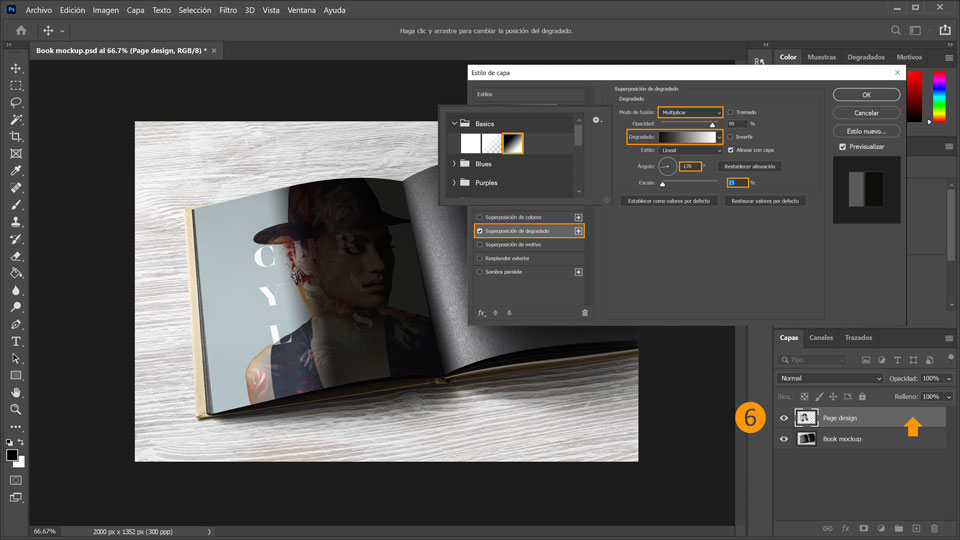Open the Modo de fusión dropdown
The height and width of the screenshot is (540, 960).
click(x=690, y=112)
